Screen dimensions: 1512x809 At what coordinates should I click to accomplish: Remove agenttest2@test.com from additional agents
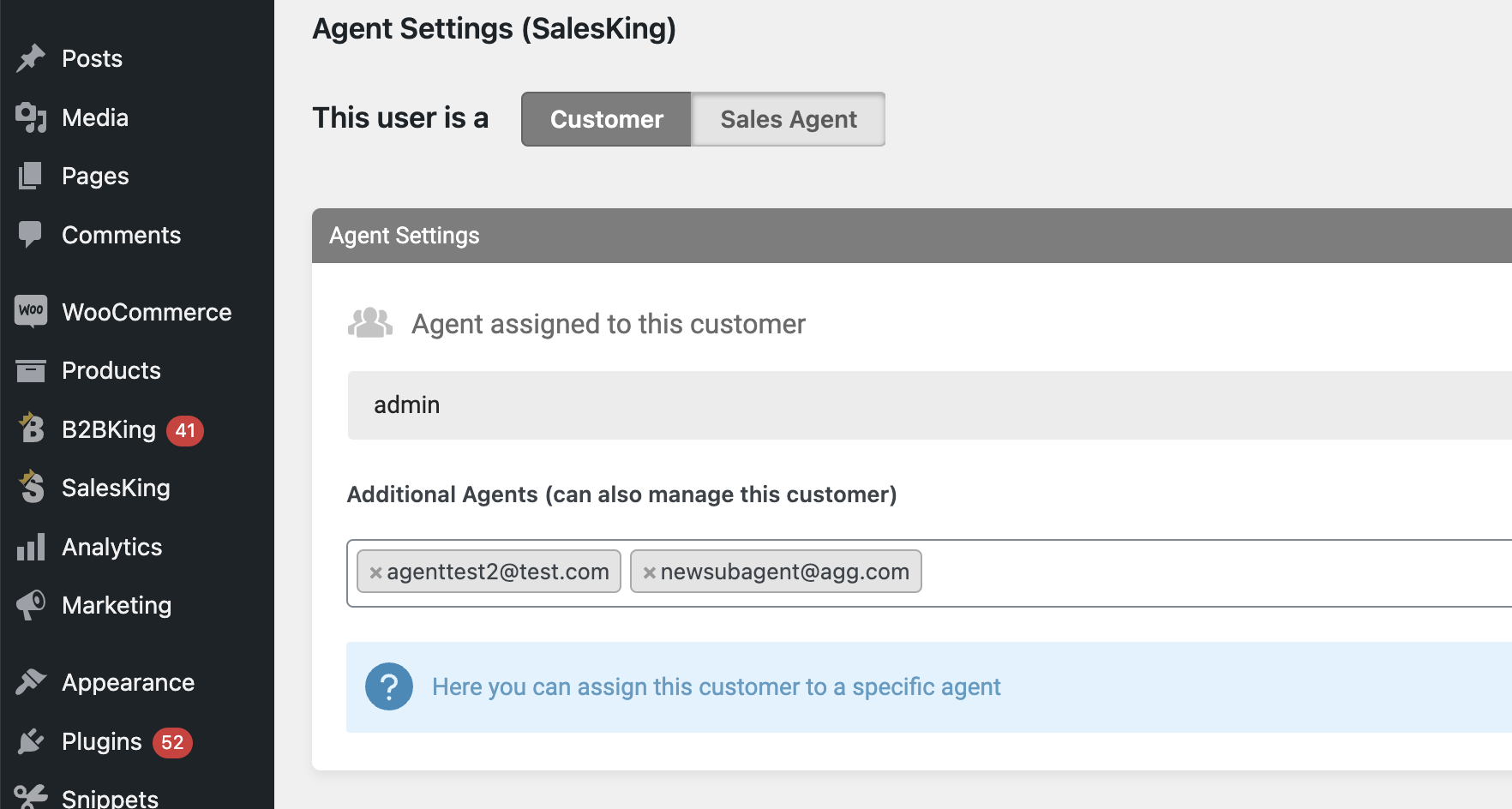click(x=375, y=572)
